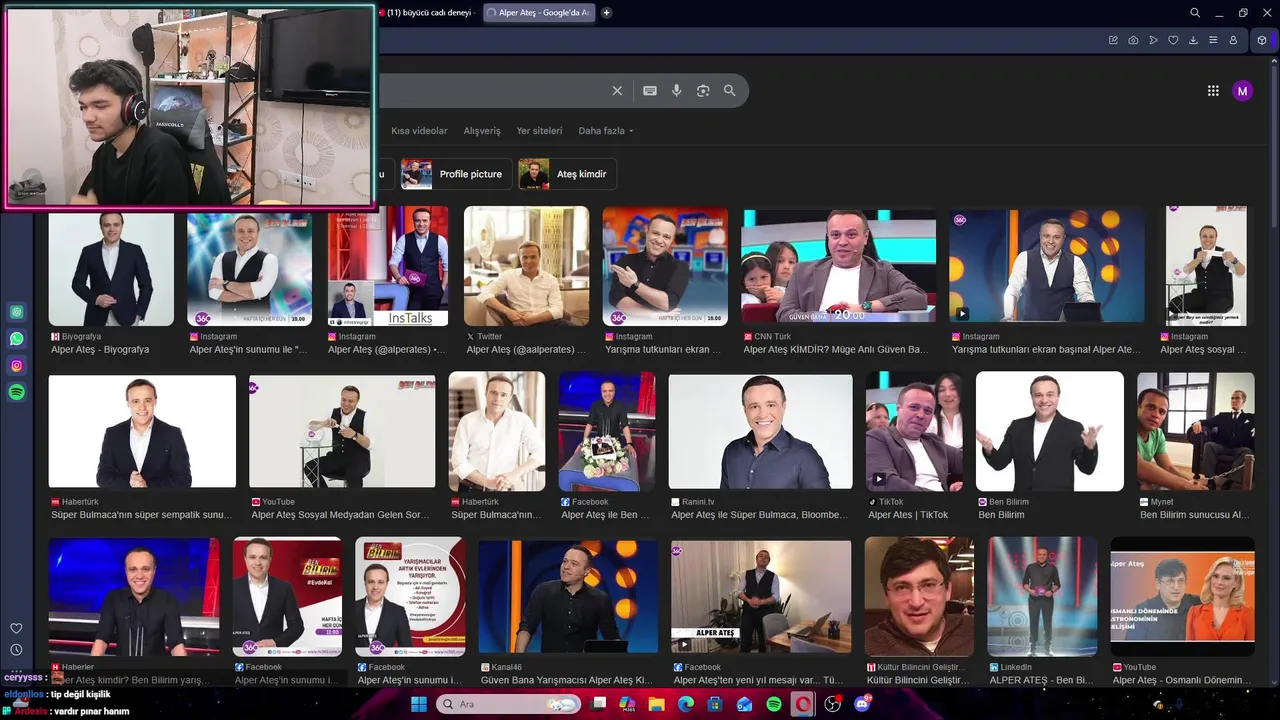The width and height of the screenshot is (1280, 720).
Task: Open the Kültür Bilincini Geliştir thumbnail
Action: click(x=919, y=597)
